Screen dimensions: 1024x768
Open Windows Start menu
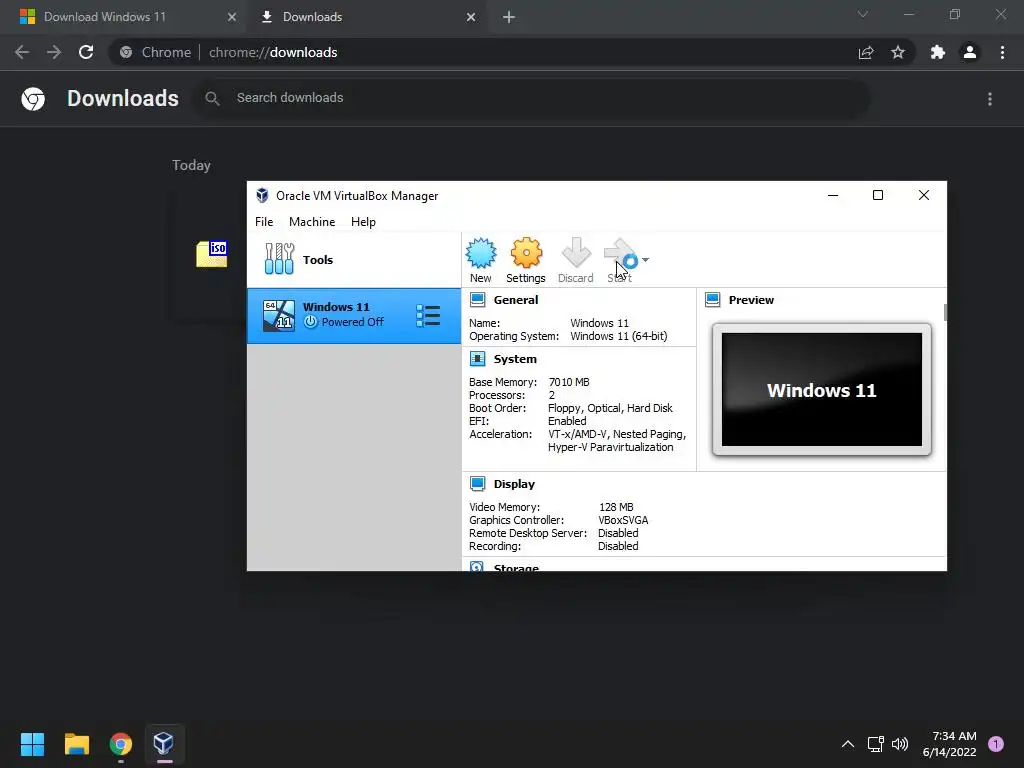pyautogui.click(x=32, y=744)
